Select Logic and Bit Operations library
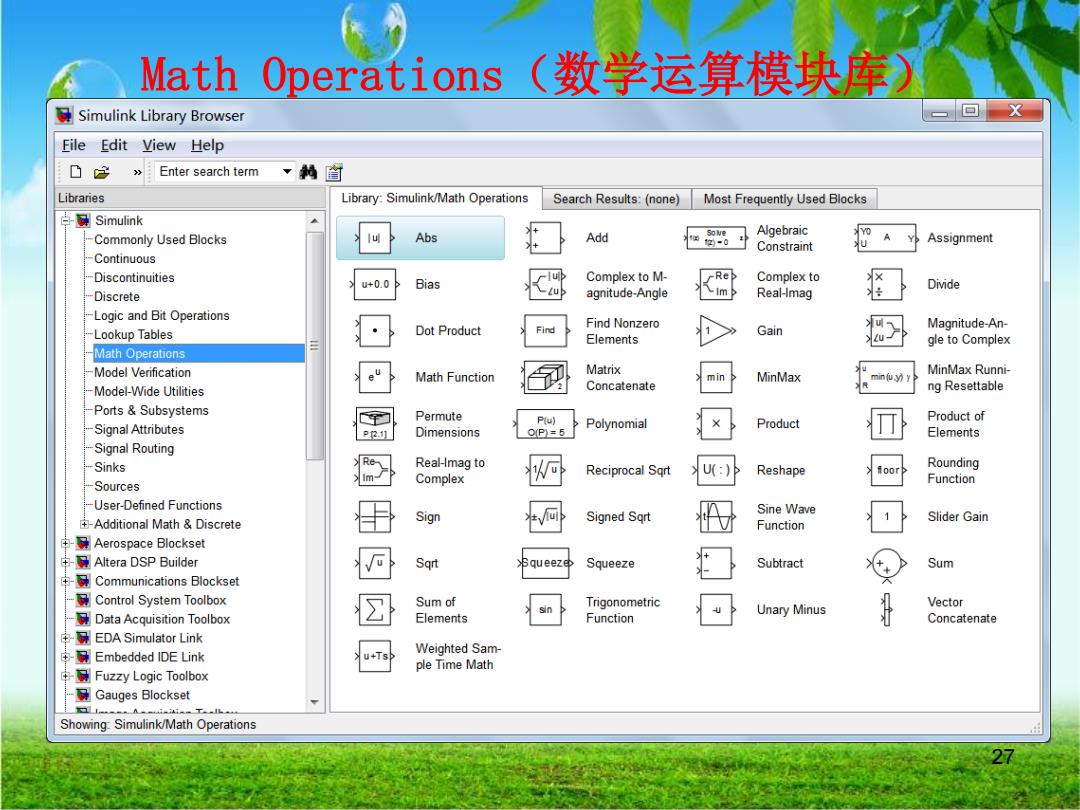 [x=162, y=315]
